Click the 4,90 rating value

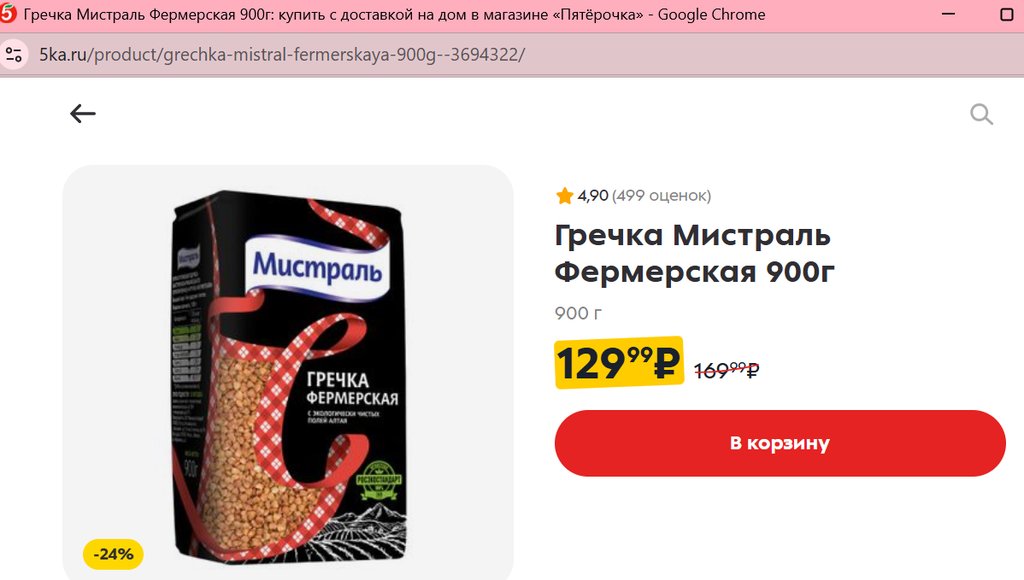pyautogui.click(x=593, y=195)
